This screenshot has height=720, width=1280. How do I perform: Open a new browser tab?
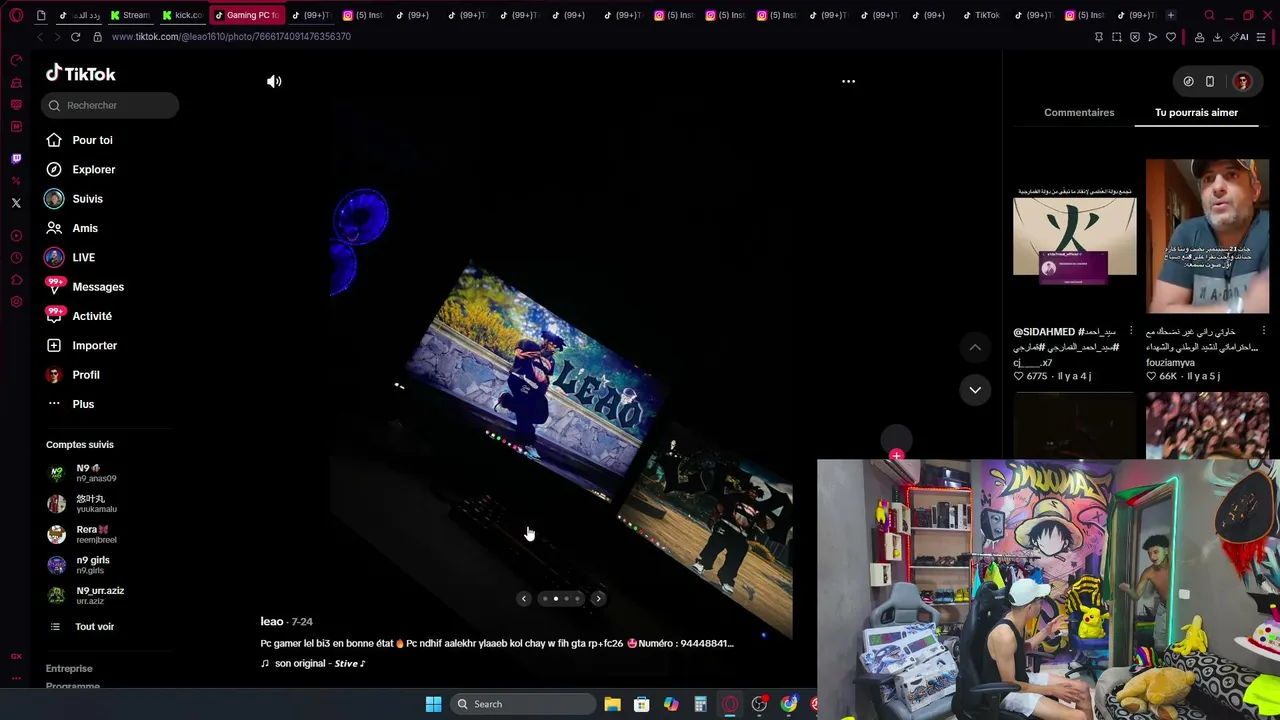tap(1171, 15)
